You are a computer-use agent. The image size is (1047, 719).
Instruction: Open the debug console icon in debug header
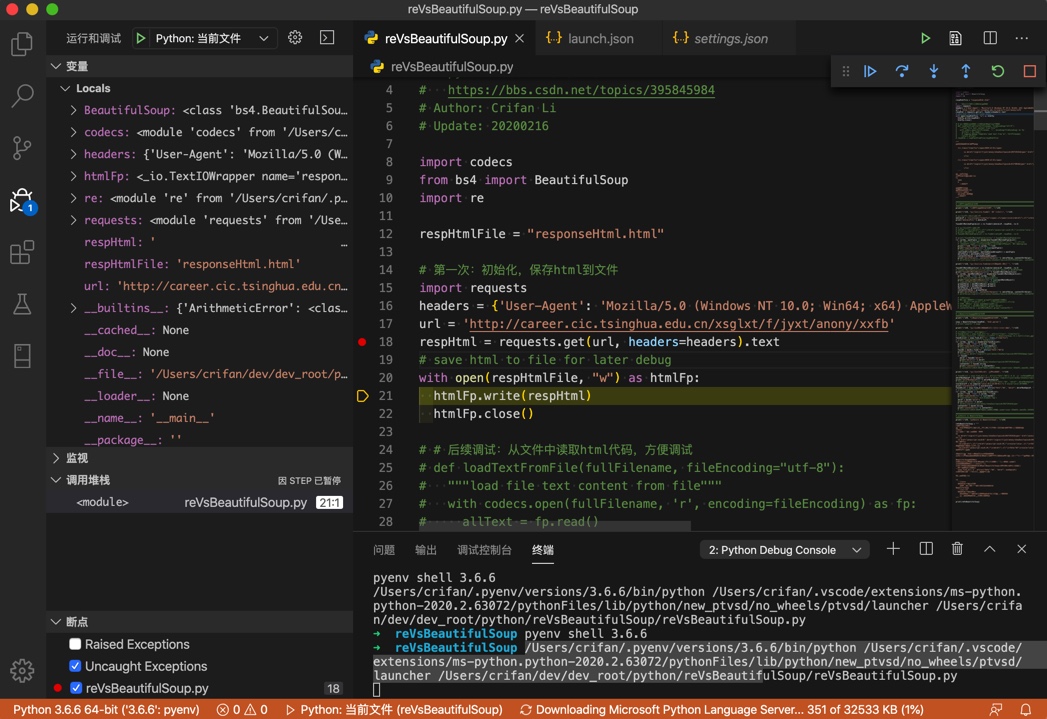click(x=327, y=37)
